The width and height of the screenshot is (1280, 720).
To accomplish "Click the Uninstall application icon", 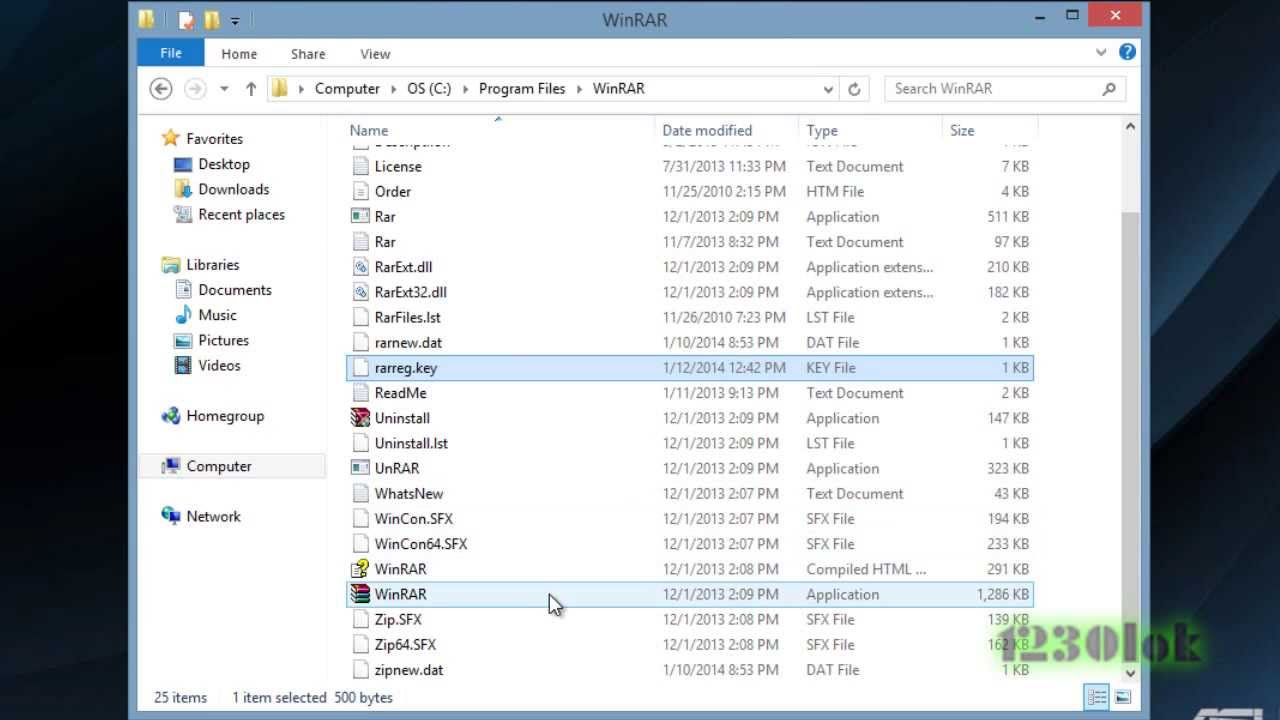I will pos(360,418).
